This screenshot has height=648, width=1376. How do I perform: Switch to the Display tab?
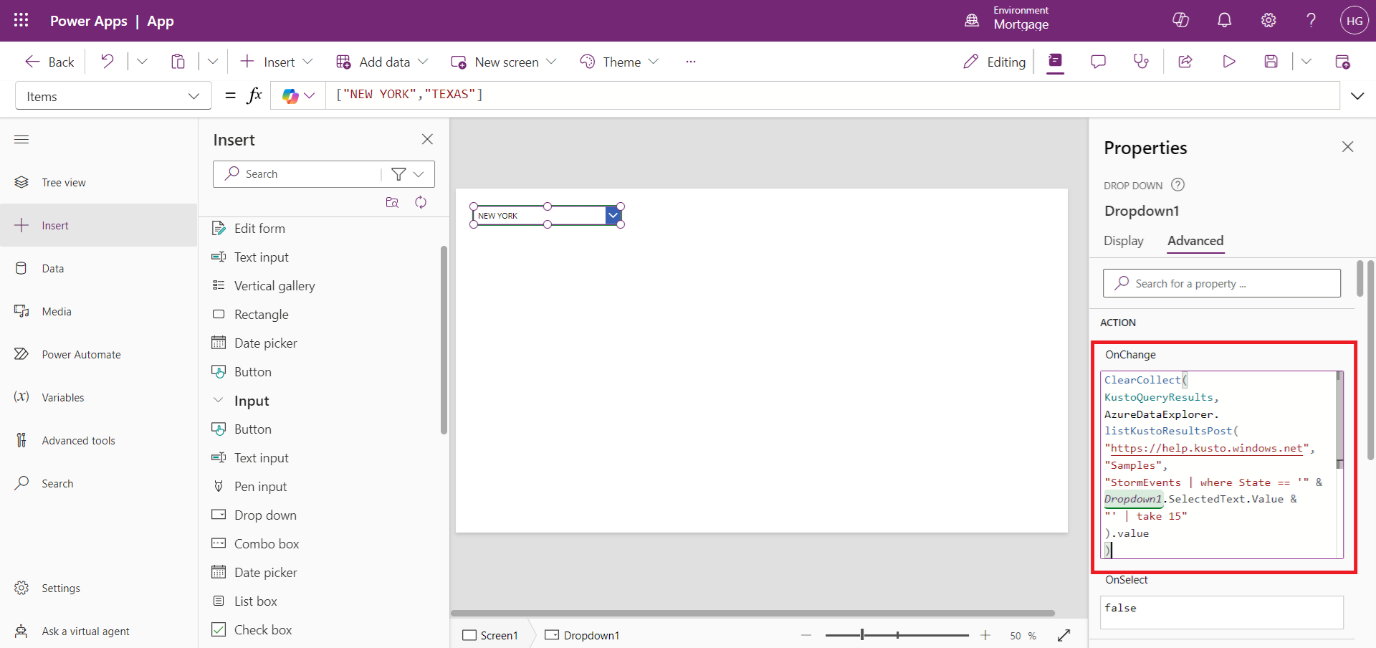(x=1123, y=241)
